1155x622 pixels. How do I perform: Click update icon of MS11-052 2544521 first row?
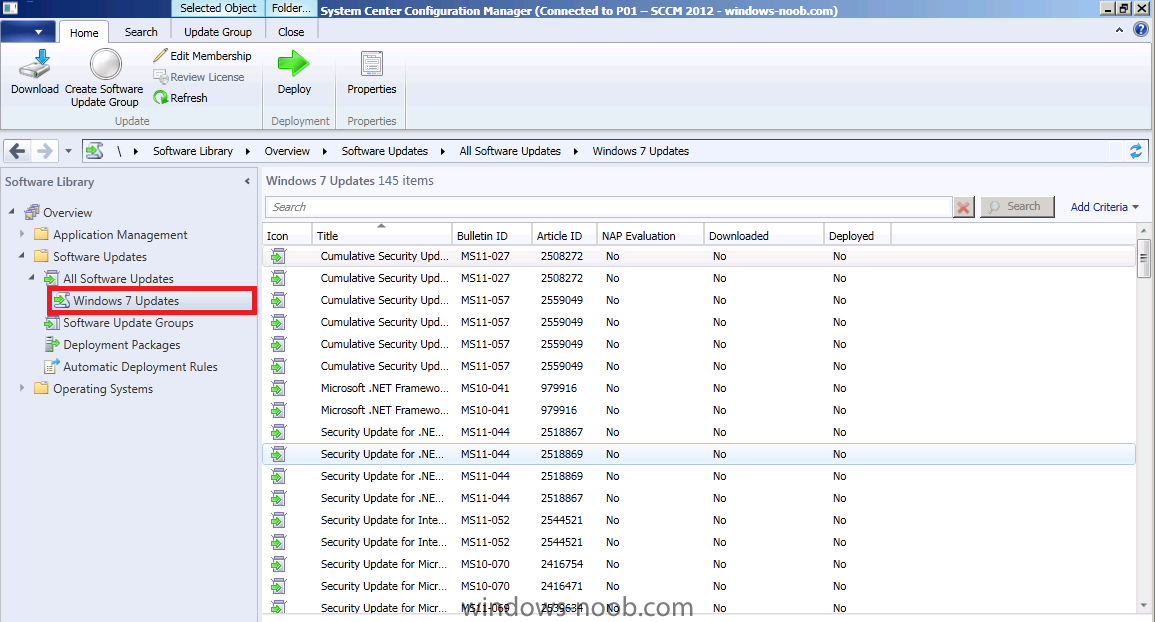(278, 520)
